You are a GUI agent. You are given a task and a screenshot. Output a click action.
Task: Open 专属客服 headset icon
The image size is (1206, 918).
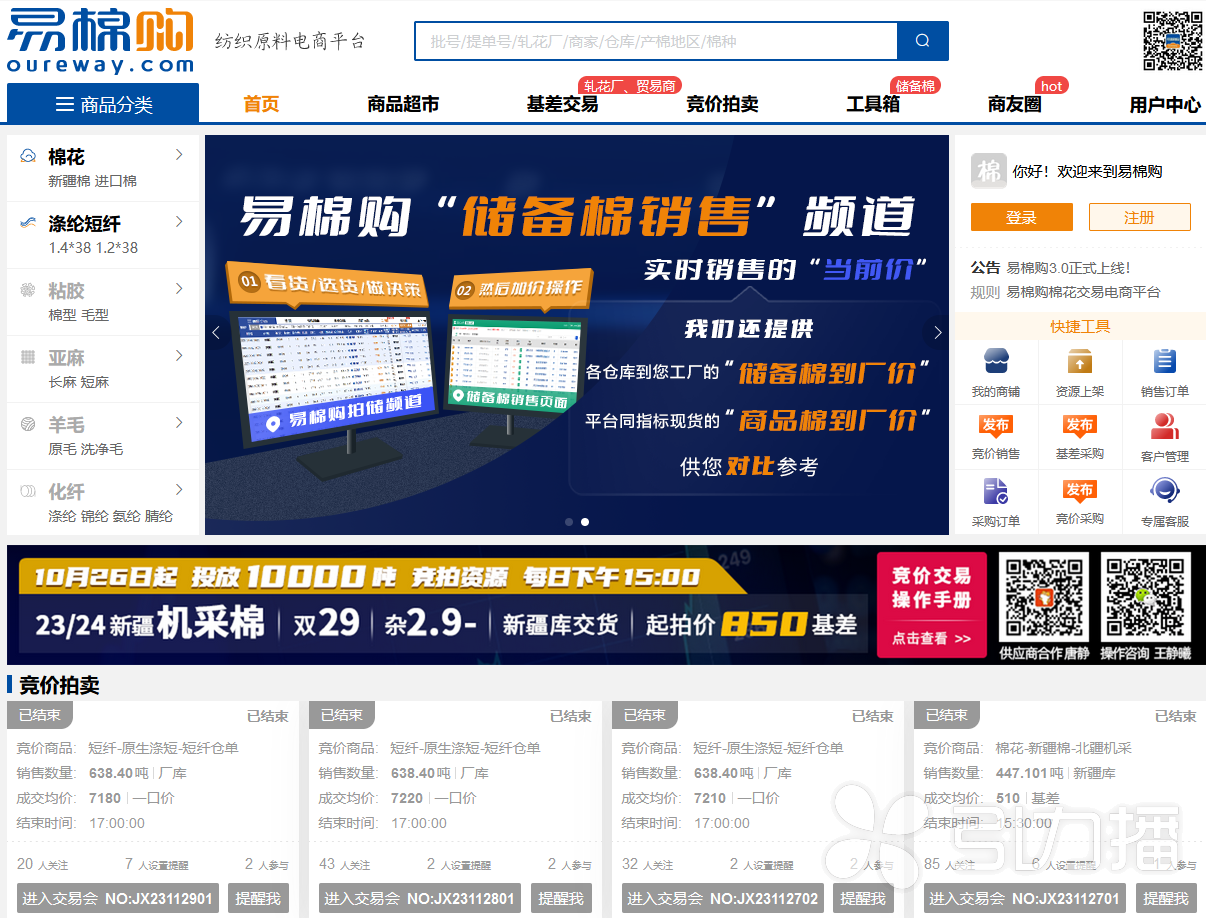point(1164,491)
